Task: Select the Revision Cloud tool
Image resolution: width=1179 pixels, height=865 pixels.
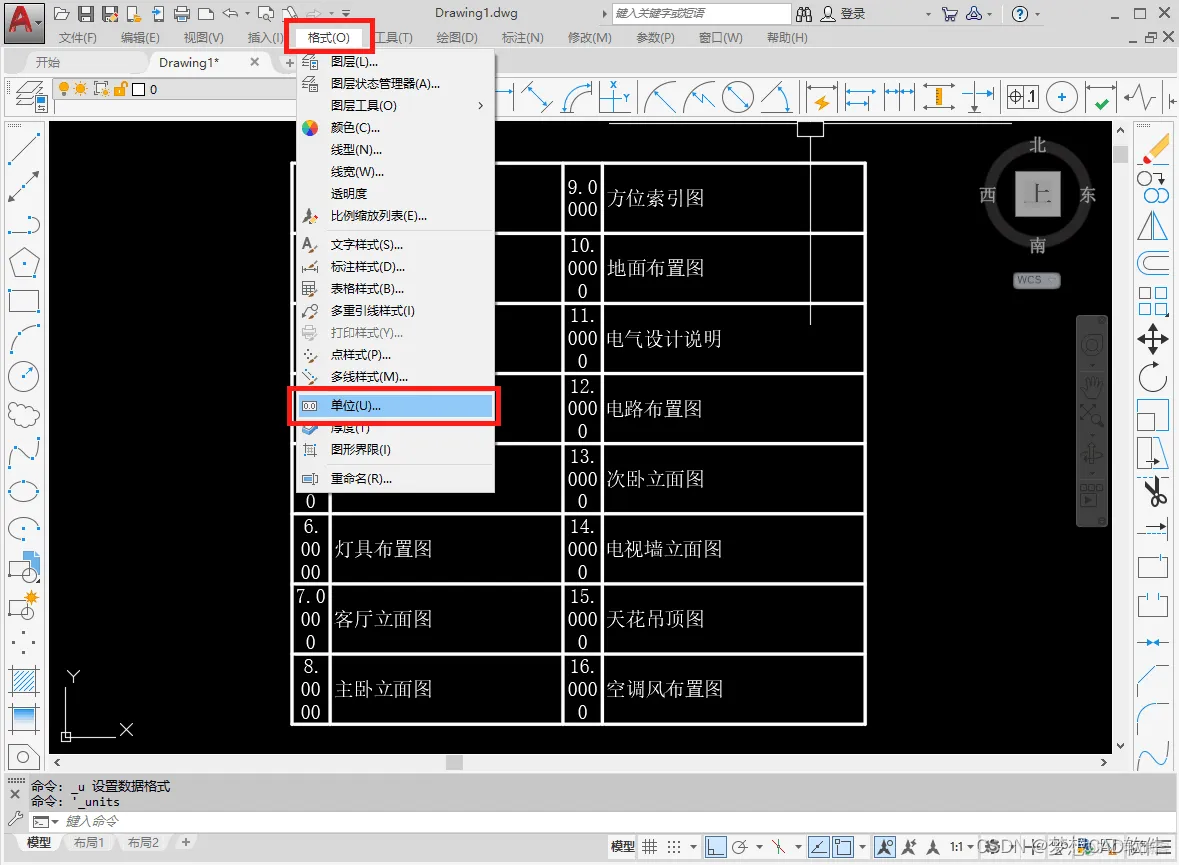Action: tap(23, 414)
